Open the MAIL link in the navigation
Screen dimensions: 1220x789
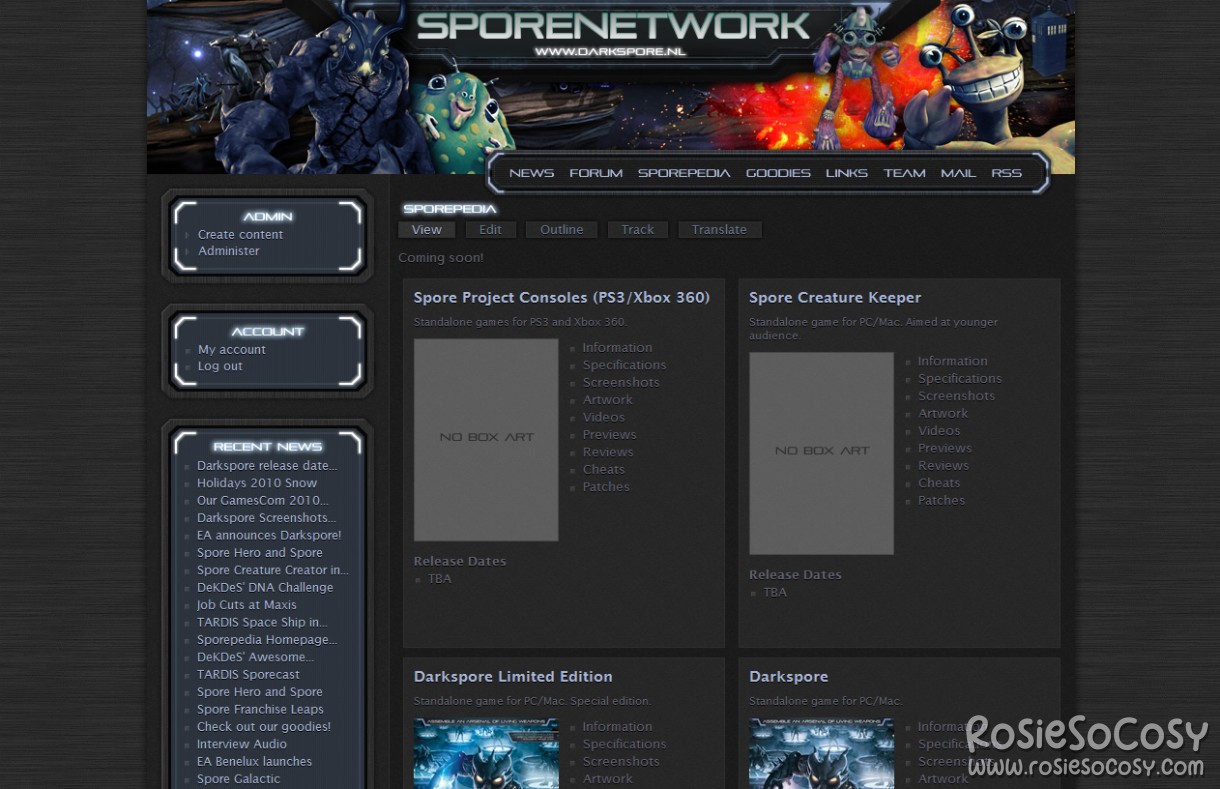(x=958, y=173)
